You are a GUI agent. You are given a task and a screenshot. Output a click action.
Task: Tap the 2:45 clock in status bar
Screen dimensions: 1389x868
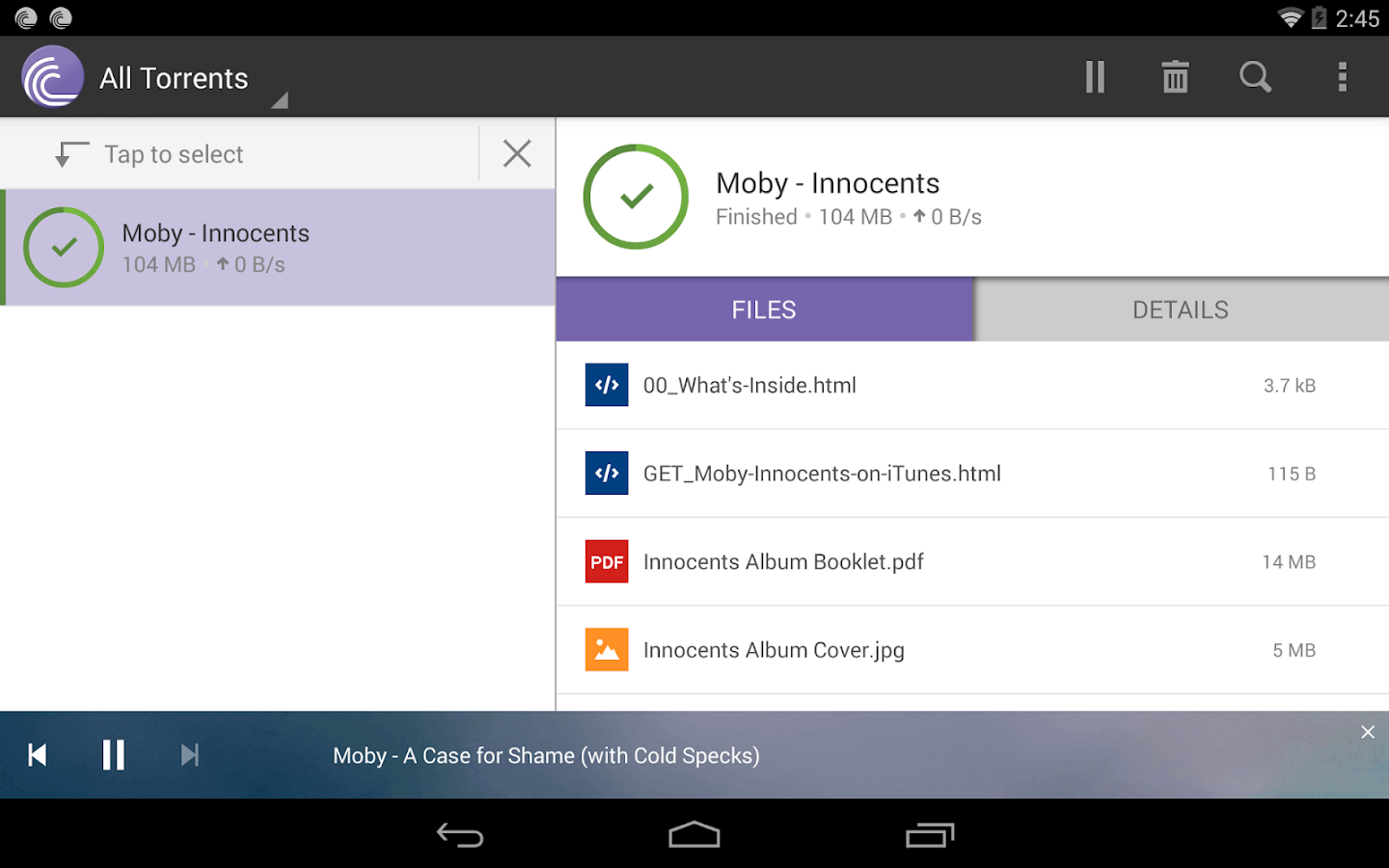coord(1357,18)
